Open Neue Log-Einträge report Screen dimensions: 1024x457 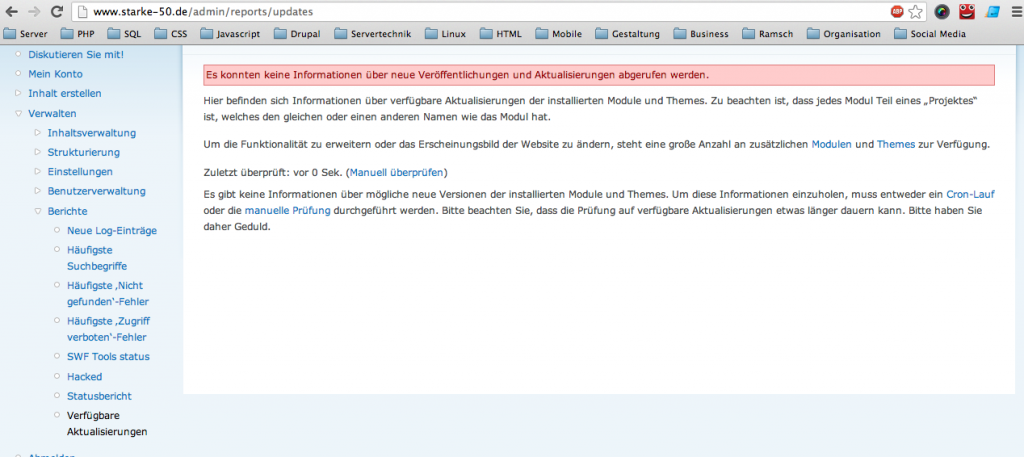(x=111, y=231)
